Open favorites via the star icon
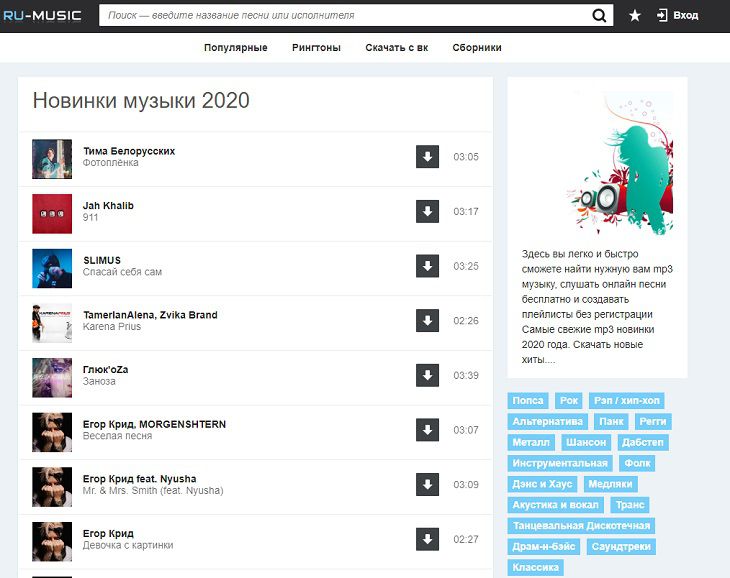The width and height of the screenshot is (730, 578). coord(634,16)
